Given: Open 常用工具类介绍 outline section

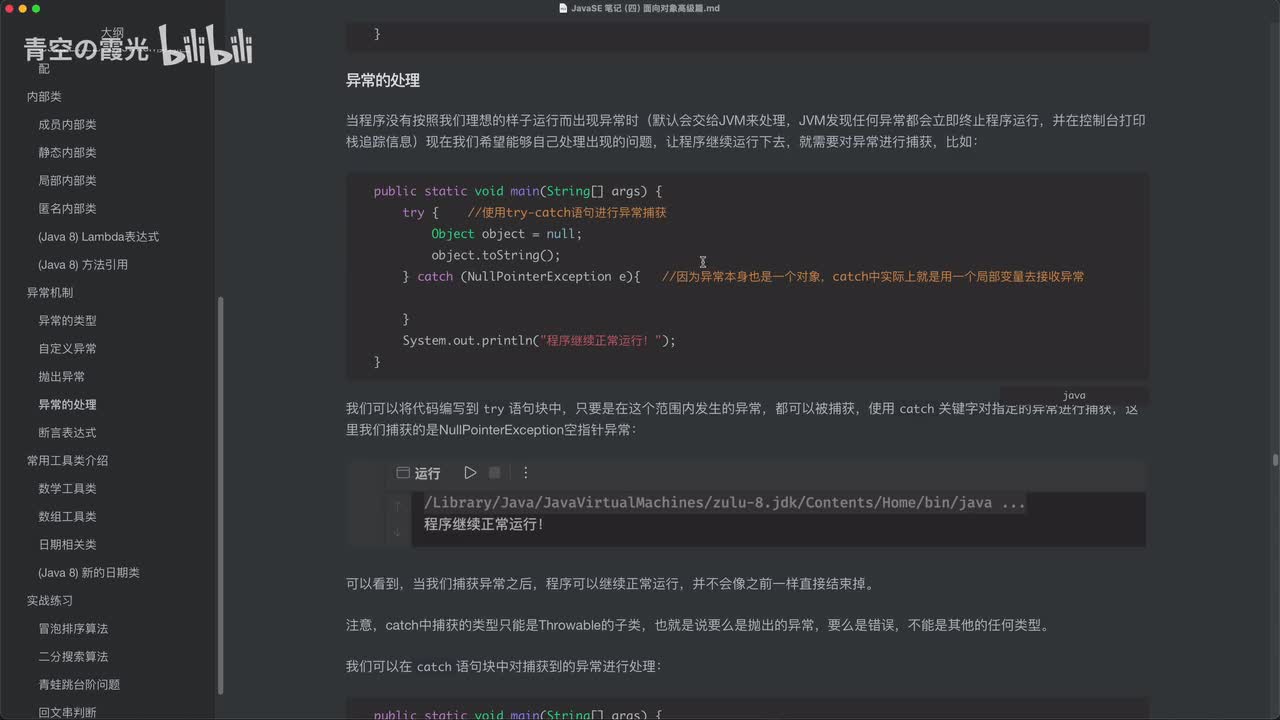Looking at the screenshot, I should (67, 461).
